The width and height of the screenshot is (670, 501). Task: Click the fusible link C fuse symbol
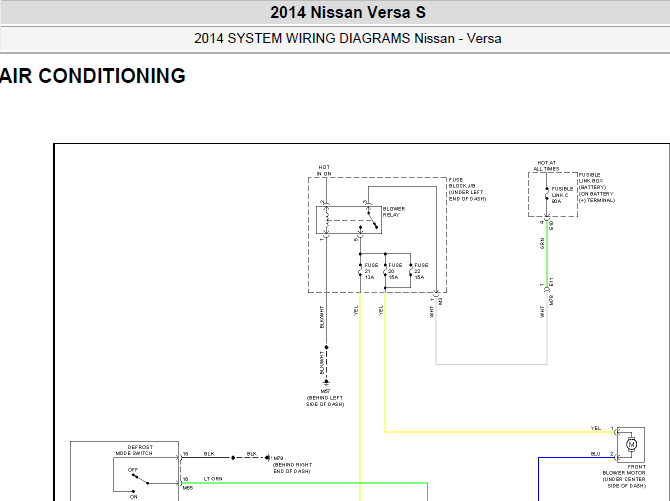(x=547, y=196)
